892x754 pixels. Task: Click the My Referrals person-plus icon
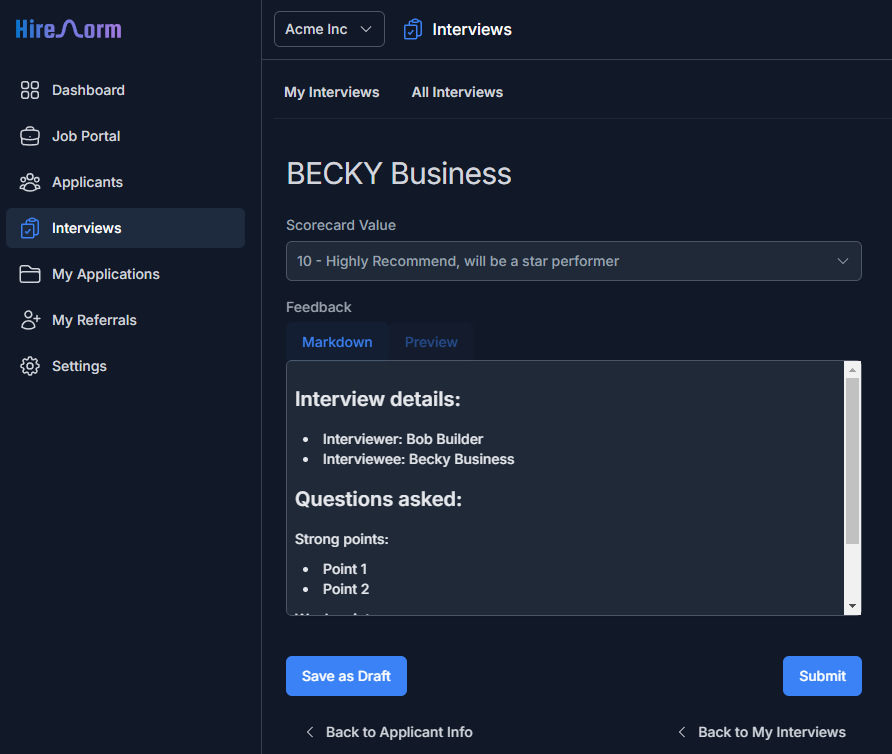pyautogui.click(x=30, y=320)
